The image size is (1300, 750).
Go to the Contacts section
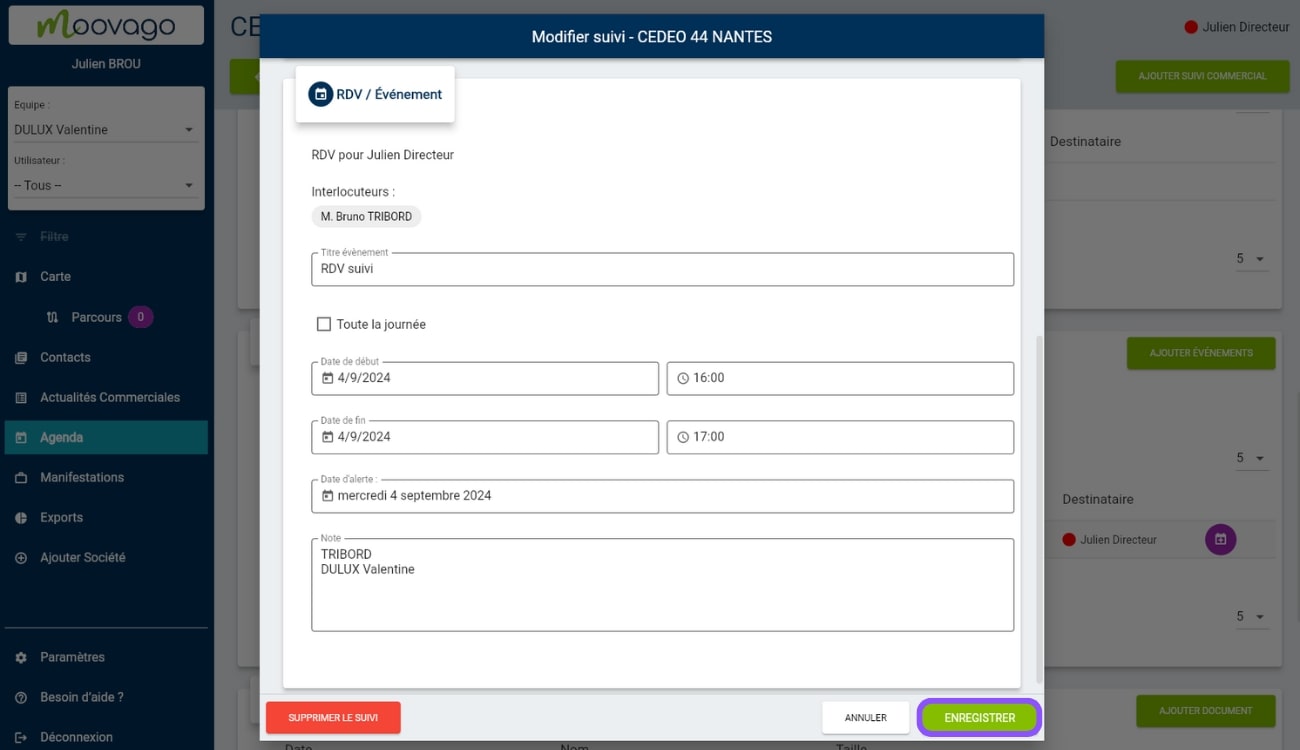(x=106, y=357)
